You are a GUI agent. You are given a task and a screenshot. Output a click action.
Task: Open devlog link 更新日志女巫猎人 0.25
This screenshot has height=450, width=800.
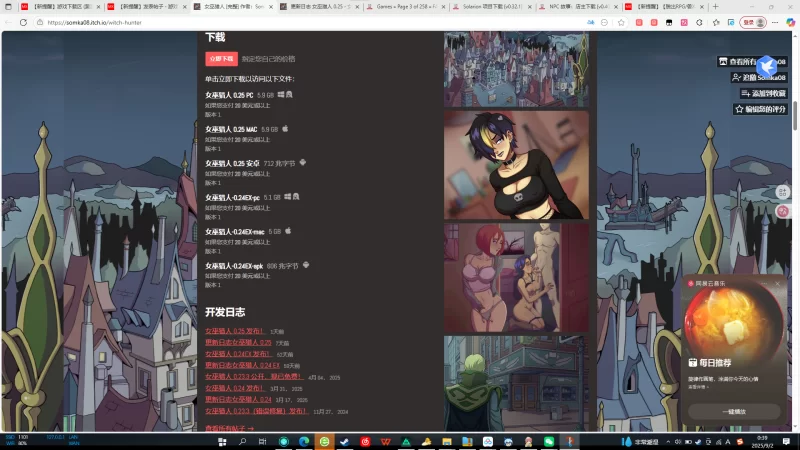tap(238, 342)
